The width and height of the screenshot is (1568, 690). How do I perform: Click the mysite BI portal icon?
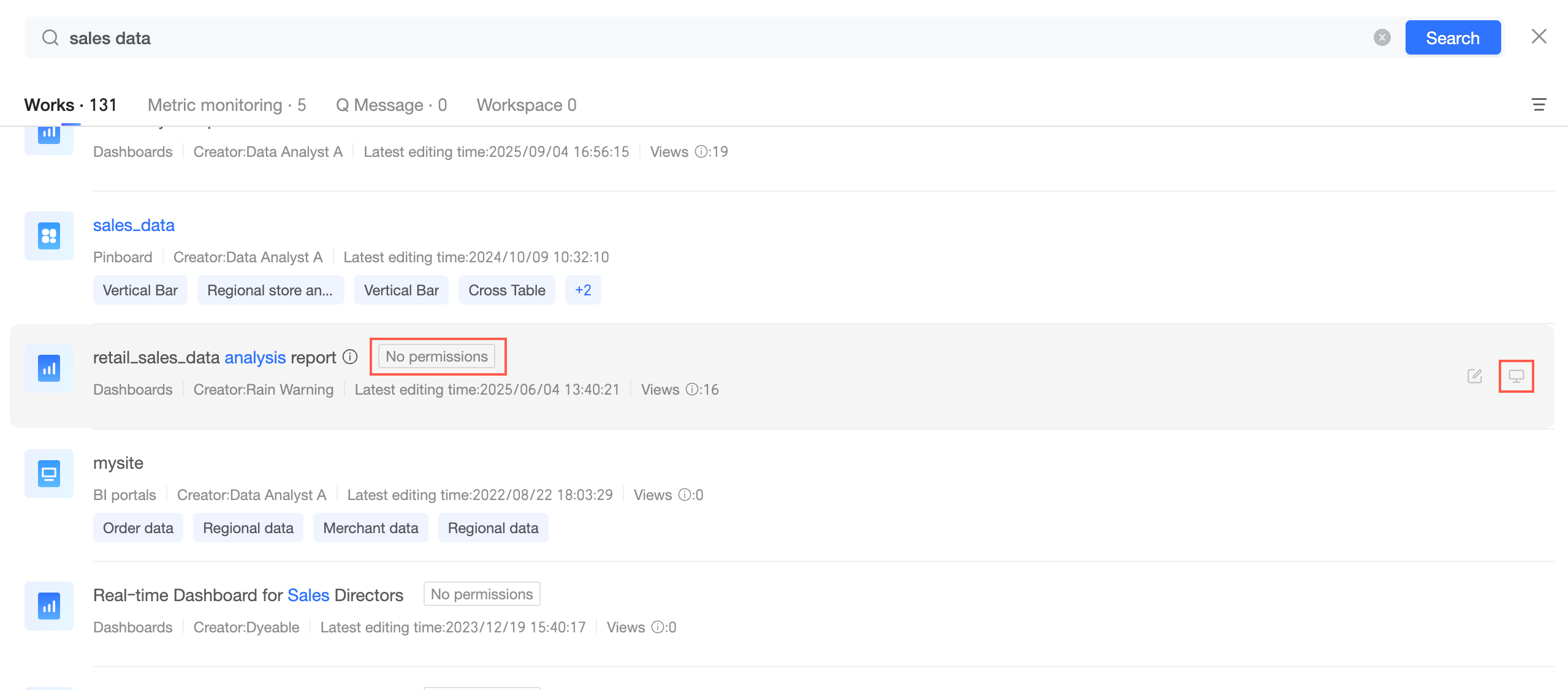tap(49, 474)
